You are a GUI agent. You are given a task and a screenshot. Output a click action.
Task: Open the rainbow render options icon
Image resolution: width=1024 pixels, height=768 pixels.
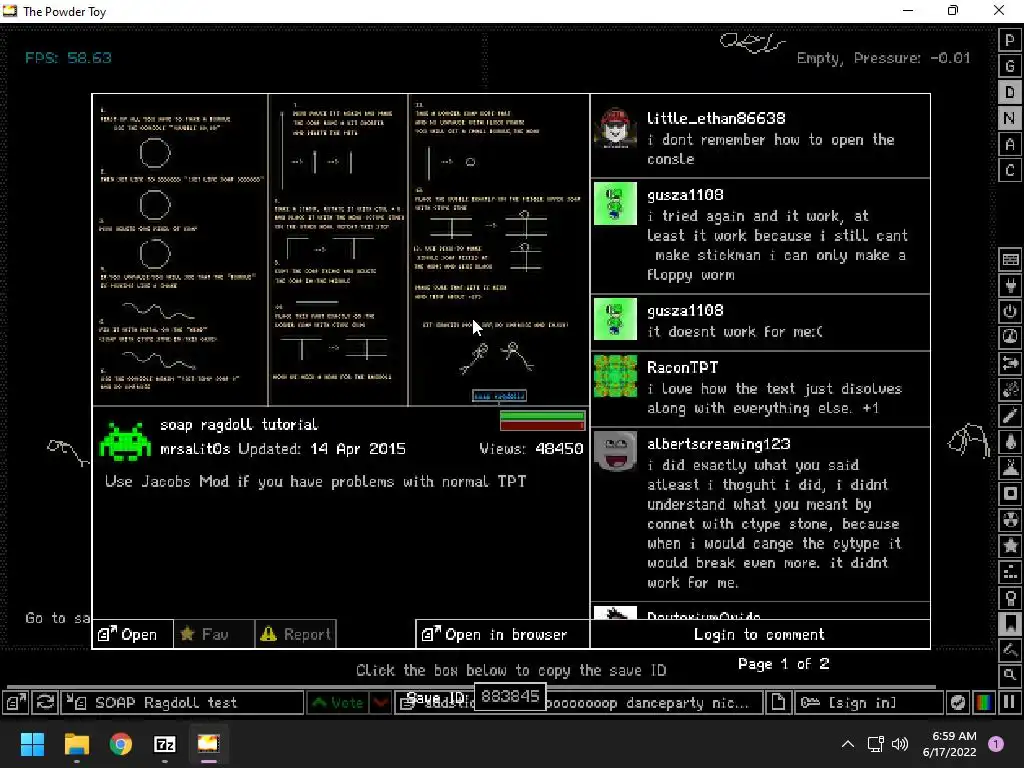click(984, 703)
